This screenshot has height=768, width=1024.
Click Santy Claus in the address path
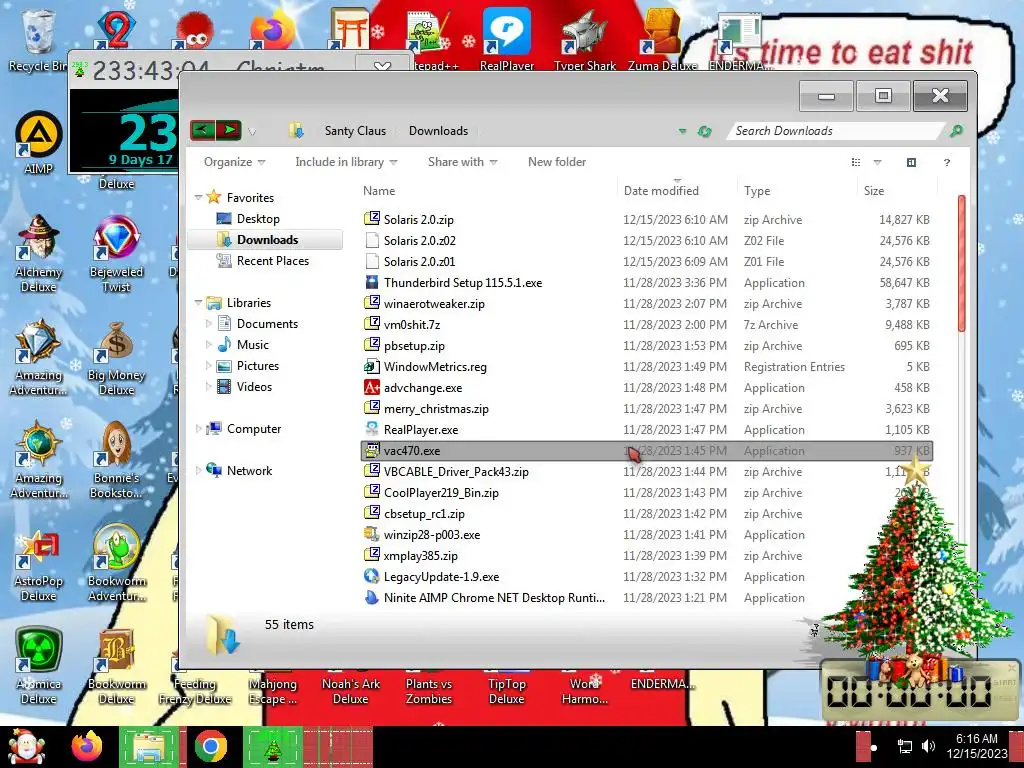coord(355,131)
